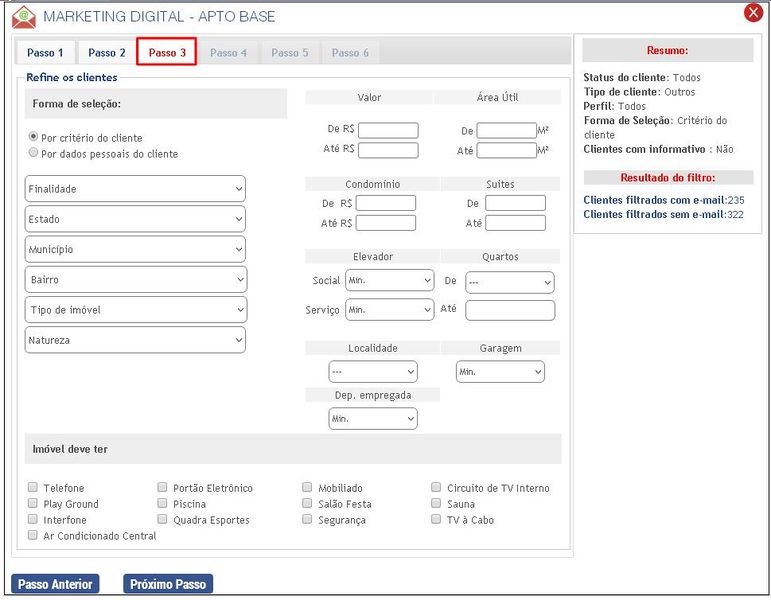
Task: Open the Estado dropdown list
Action: pos(135,219)
